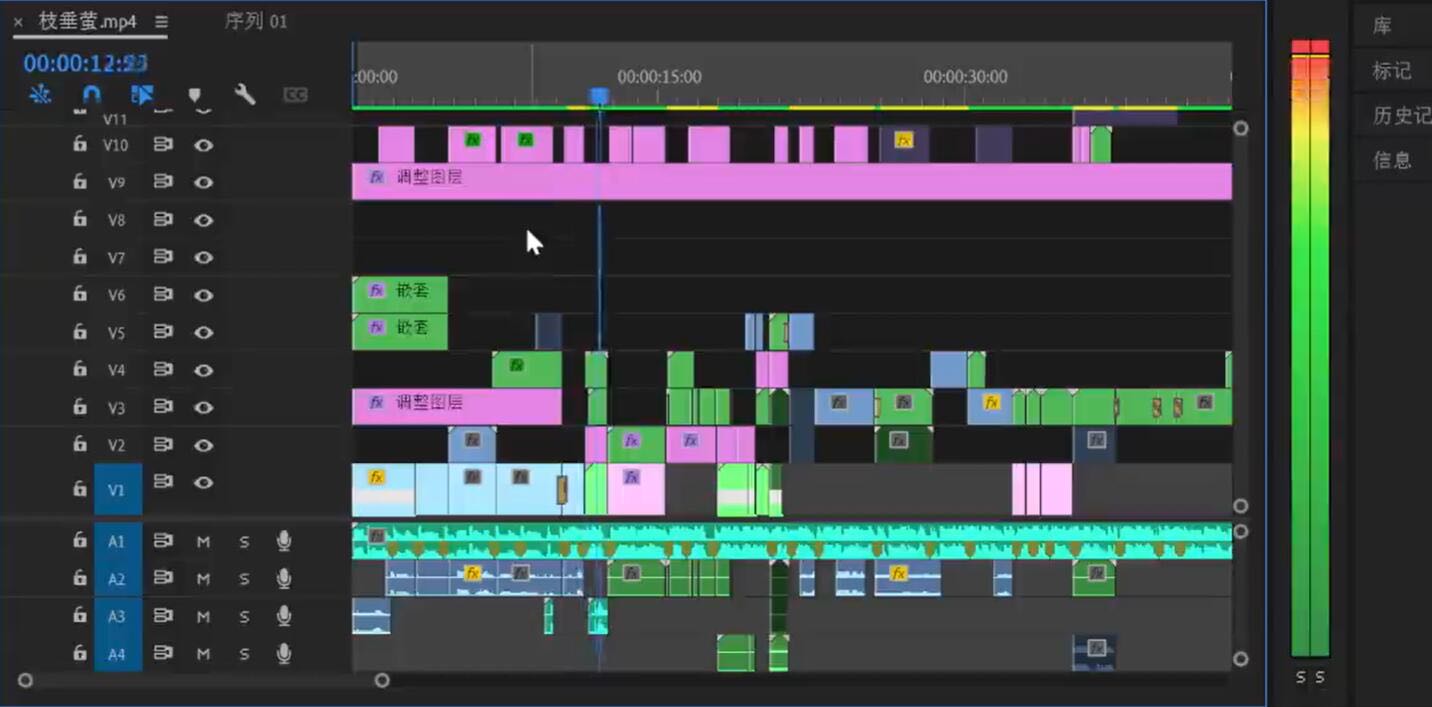Open the 标记 panel tab
This screenshot has width=1432, height=707.
pyautogui.click(x=1391, y=71)
